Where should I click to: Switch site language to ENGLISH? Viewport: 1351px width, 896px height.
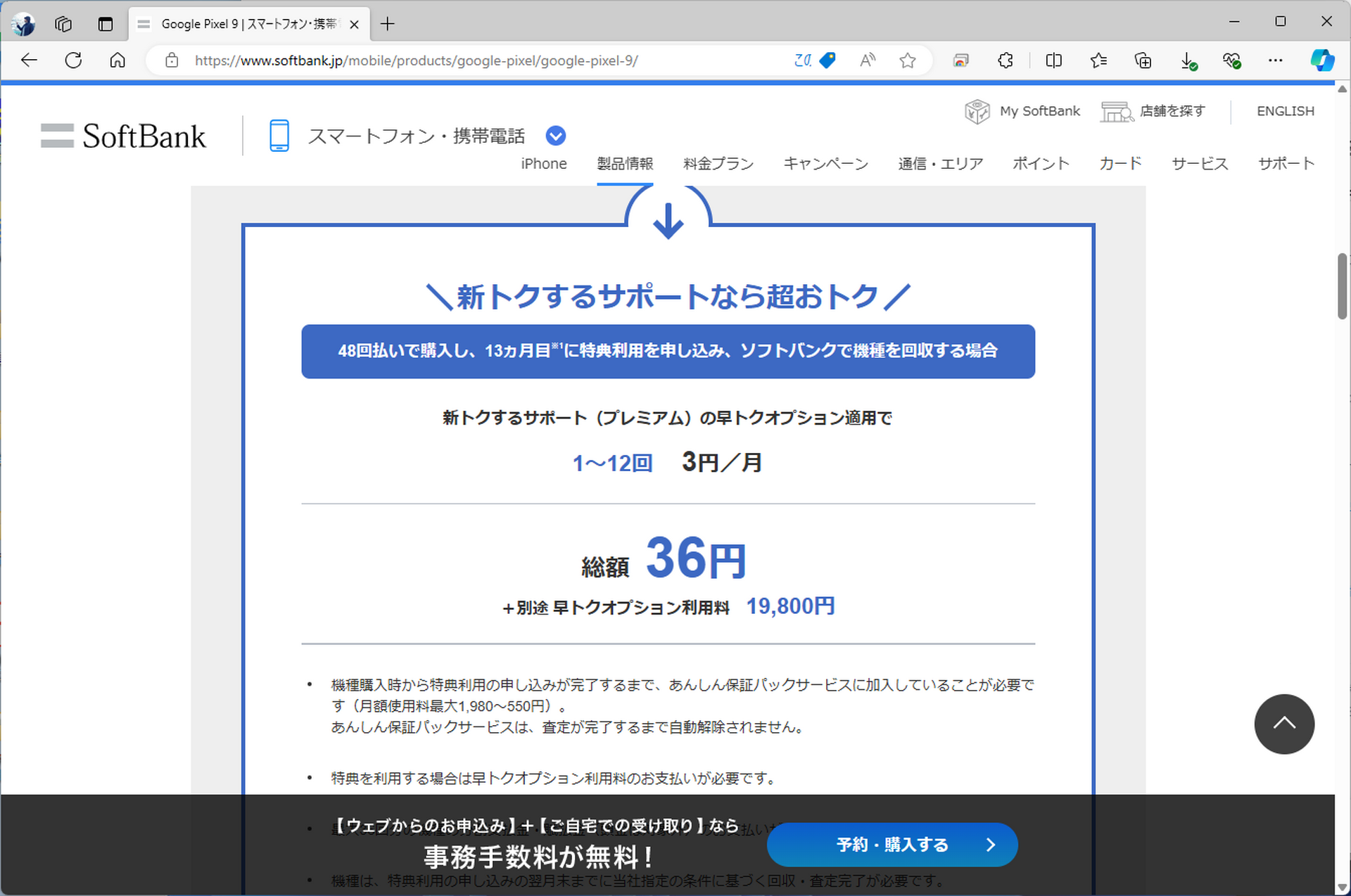coord(1286,111)
